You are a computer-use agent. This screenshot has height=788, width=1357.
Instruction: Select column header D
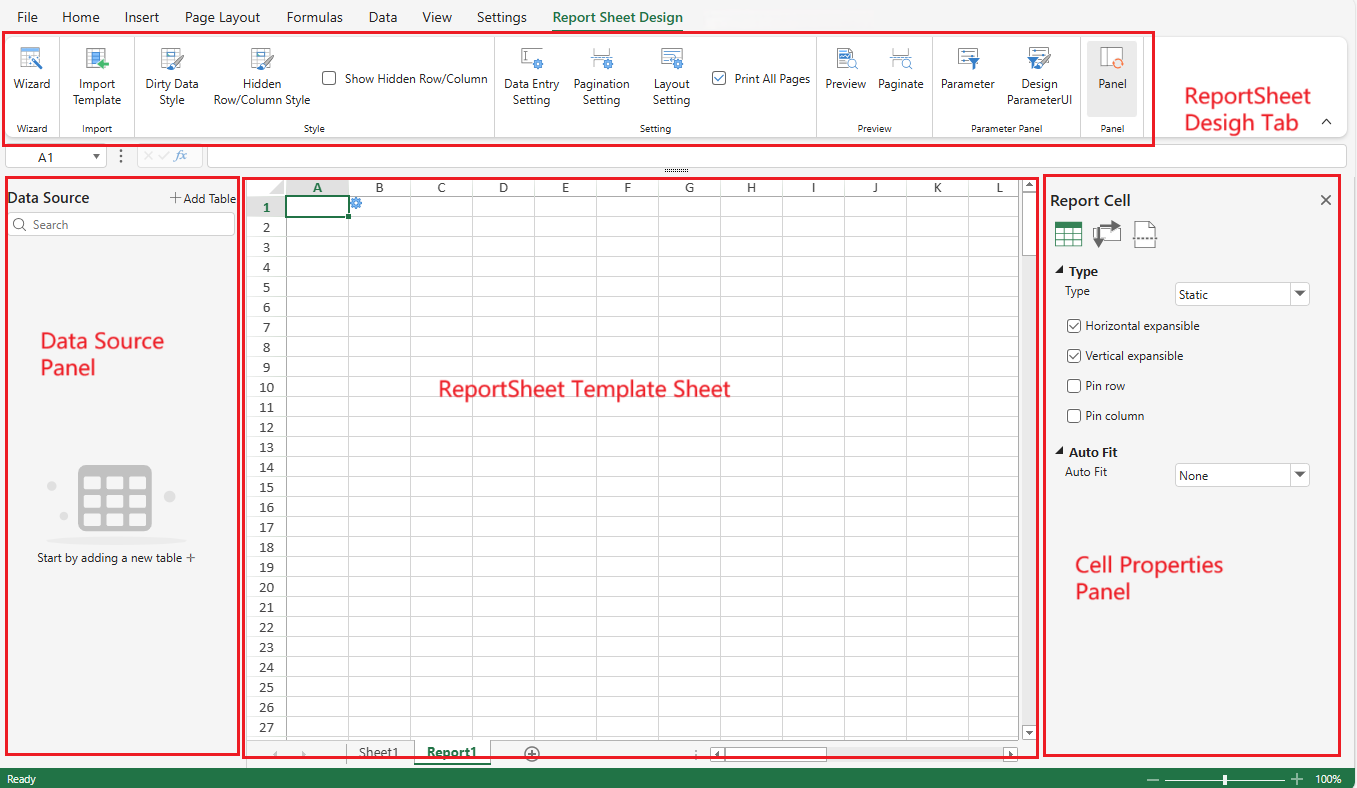[503, 187]
